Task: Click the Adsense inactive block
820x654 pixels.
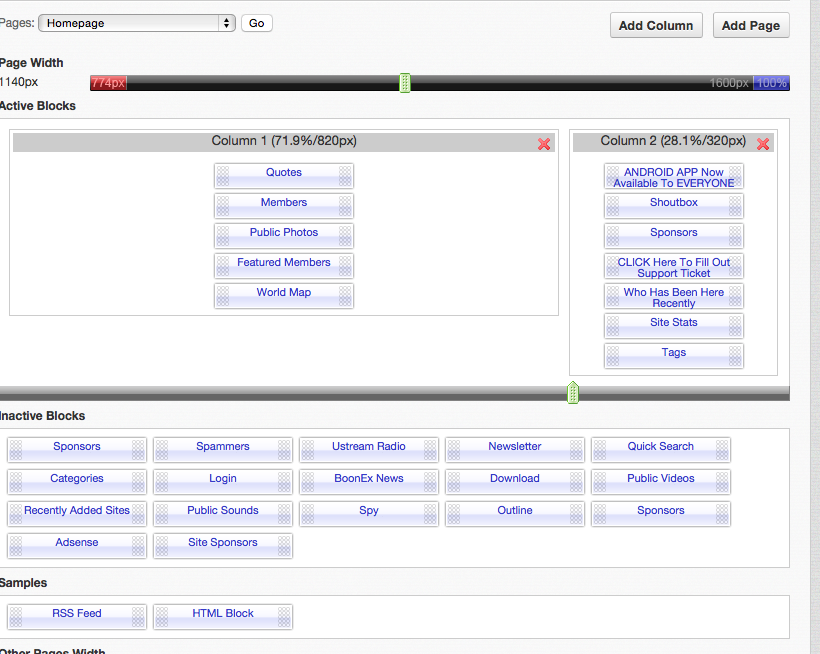Action: (77, 543)
